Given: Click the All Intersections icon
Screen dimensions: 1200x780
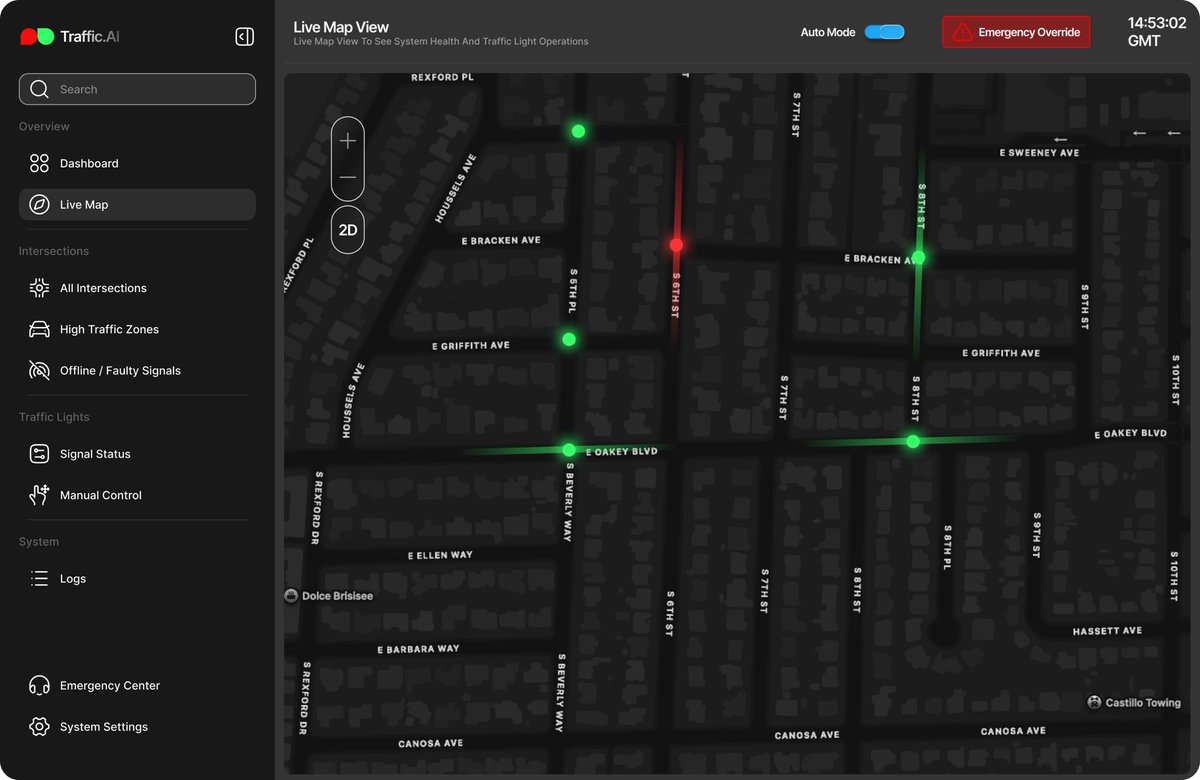Looking at the screenshot, I should point(39,288).
